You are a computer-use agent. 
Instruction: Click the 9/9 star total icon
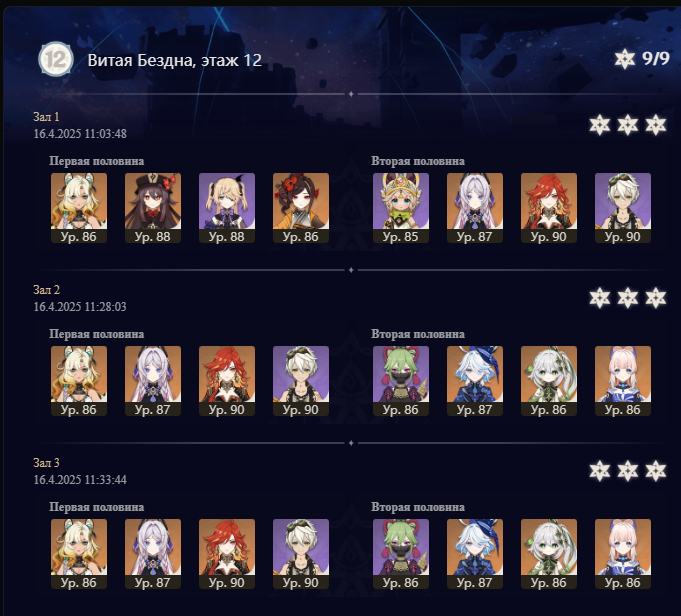coord(625,59)
